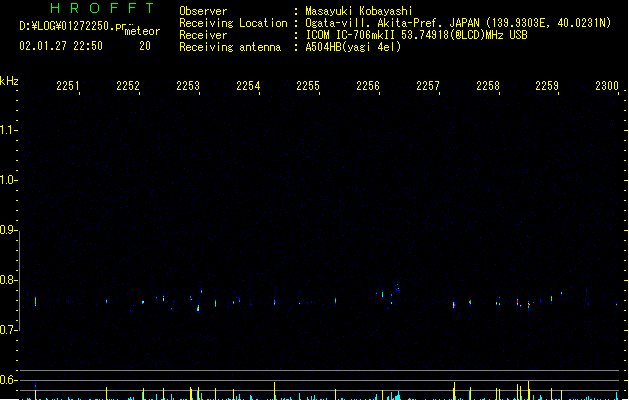
Task: Click the 2259 time marker
Action: pyautogui.click(x=547, y=86)
